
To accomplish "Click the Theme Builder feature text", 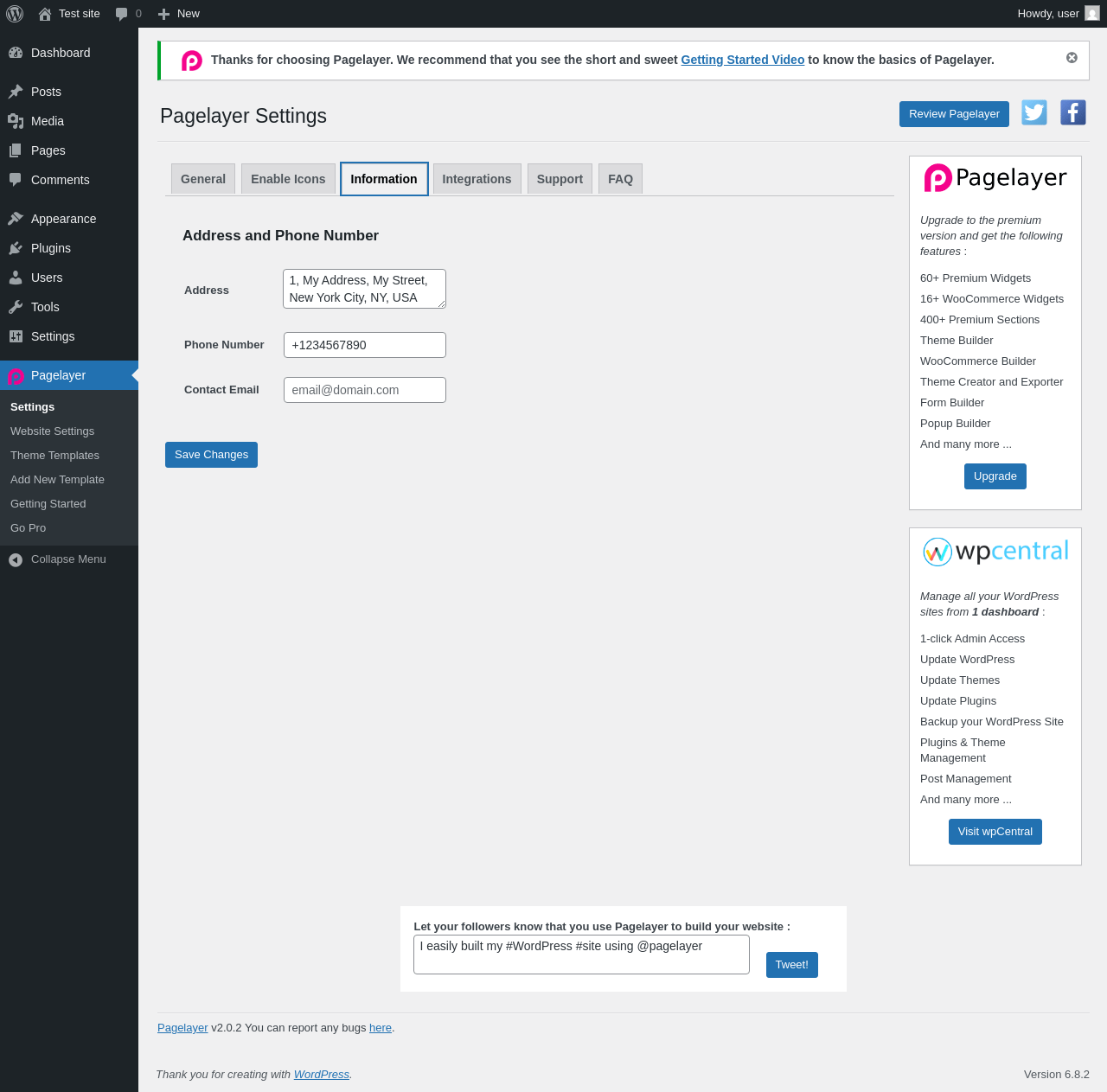I will point(957,341).
